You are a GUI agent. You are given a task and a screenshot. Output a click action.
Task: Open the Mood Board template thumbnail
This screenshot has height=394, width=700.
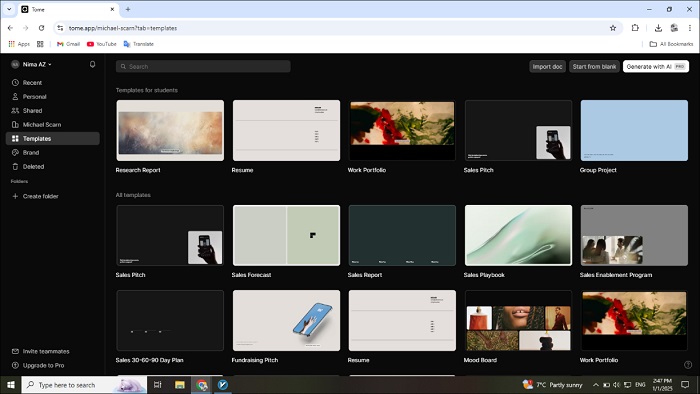click(518, 320)
